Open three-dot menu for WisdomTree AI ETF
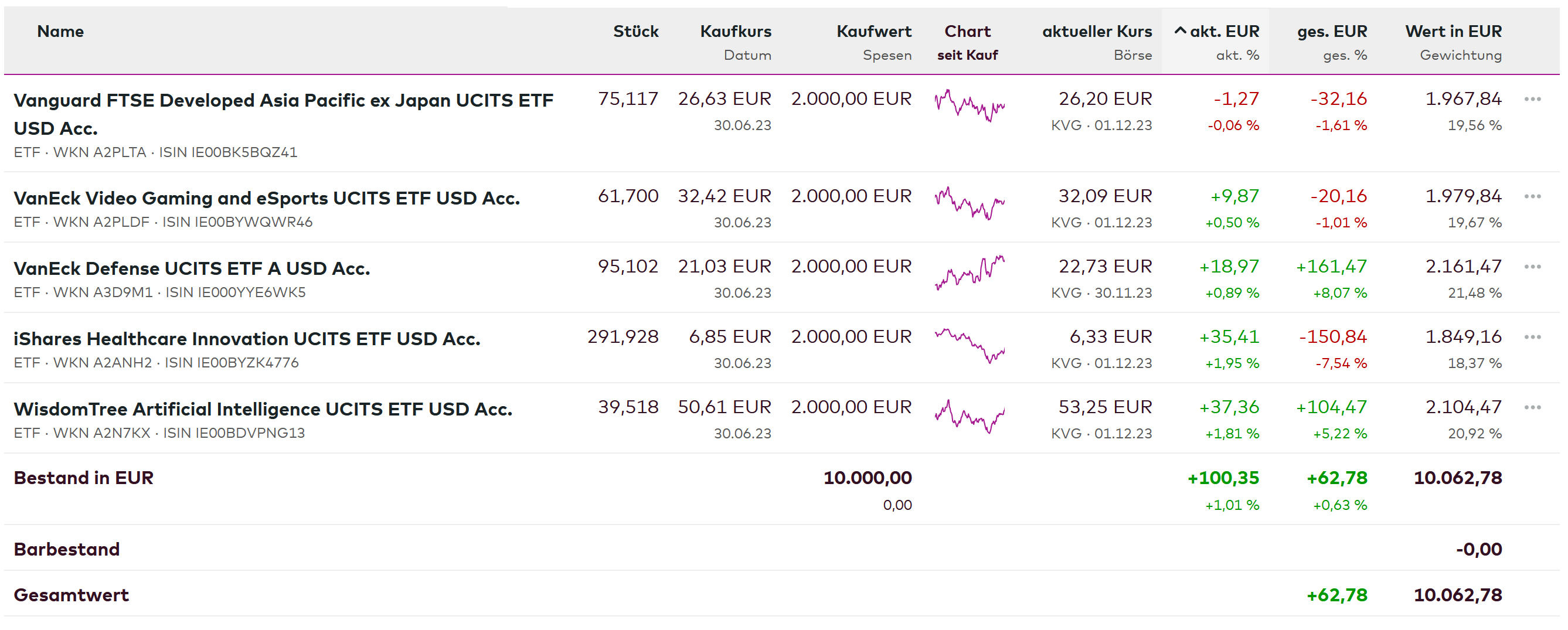 1532,407
